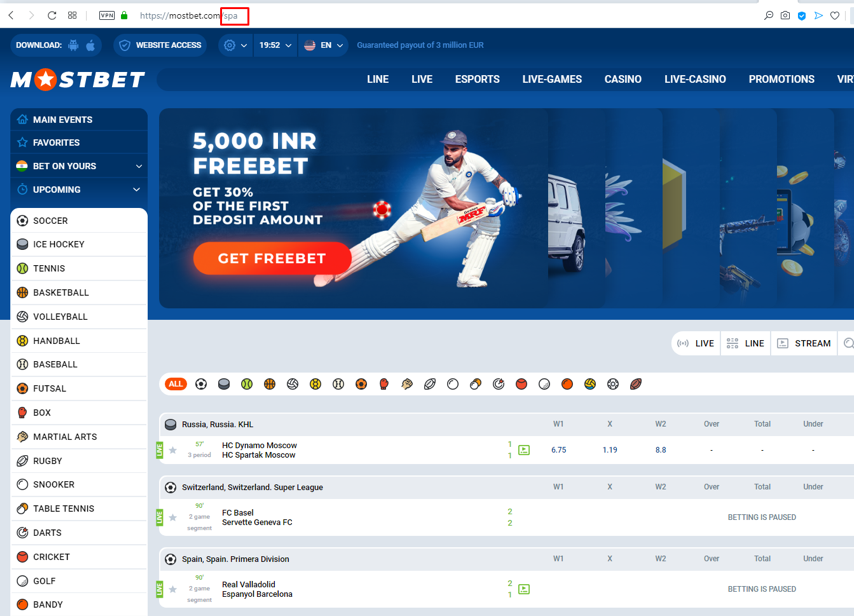The height and width of the screenshot is (616, 854).
Task: Favorite the HC Dynamo Moscow match star
Action: (173, 450)
